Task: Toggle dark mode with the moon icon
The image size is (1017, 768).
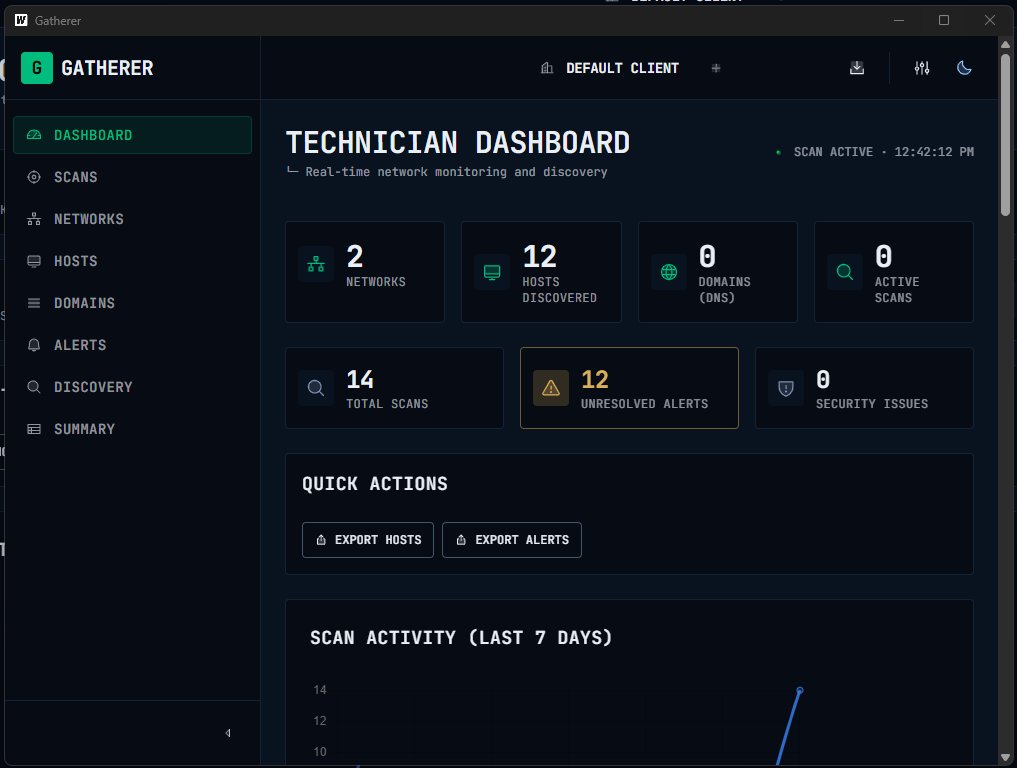Action: tap(963, 67)
